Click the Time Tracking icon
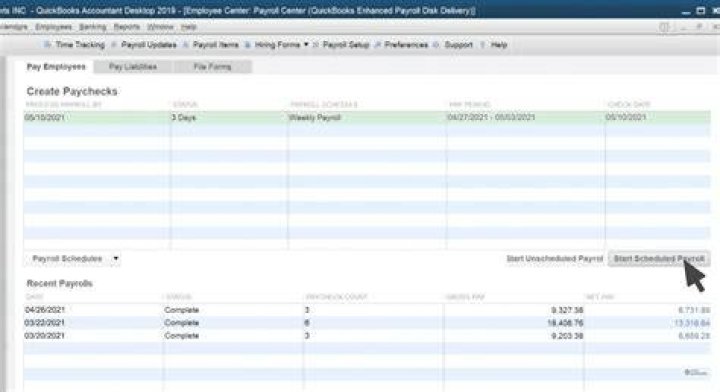Viewport: 720px width, 392px height. pos(47,45)
